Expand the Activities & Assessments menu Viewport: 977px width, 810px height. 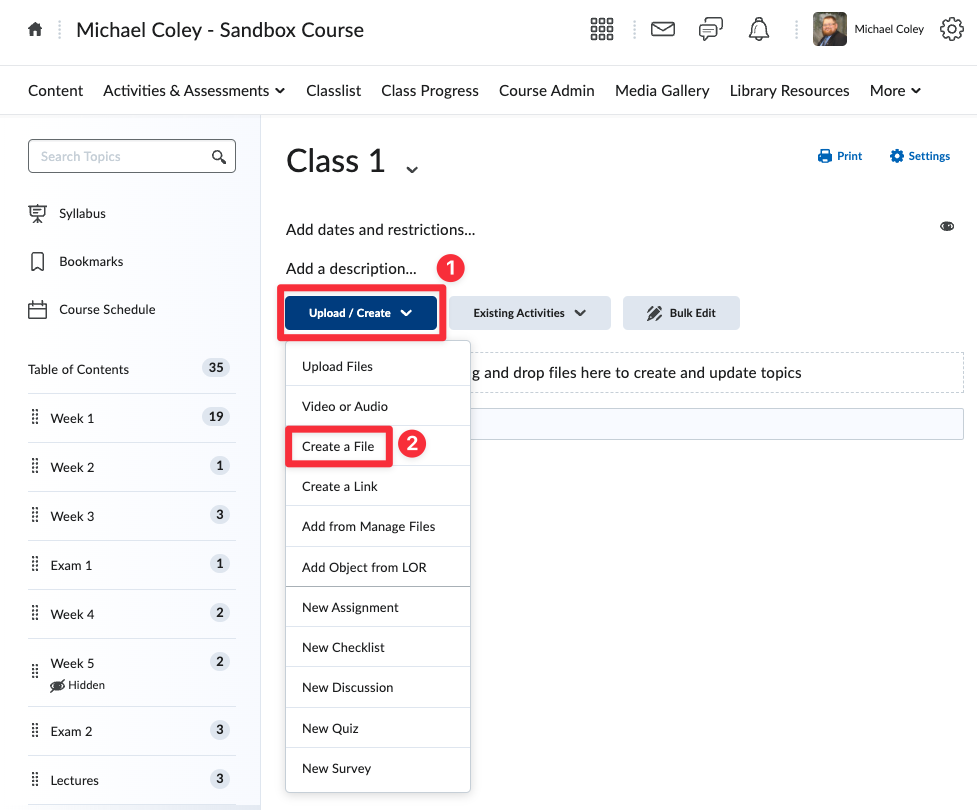click(194, 91)
